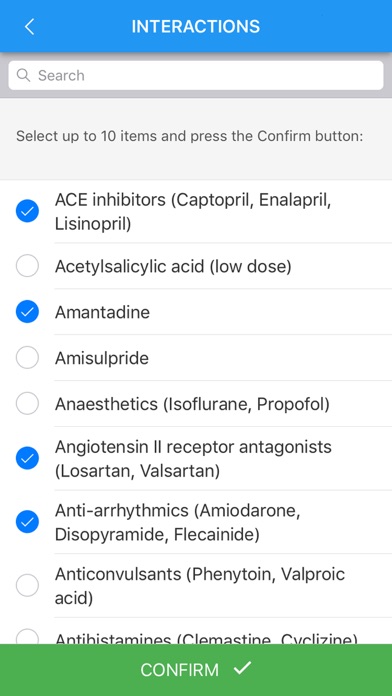Tap the Acetylsalicylic acid (low dose) label
Screen dimensions: 392x696
pyautogui.click(x=173, y=267)
